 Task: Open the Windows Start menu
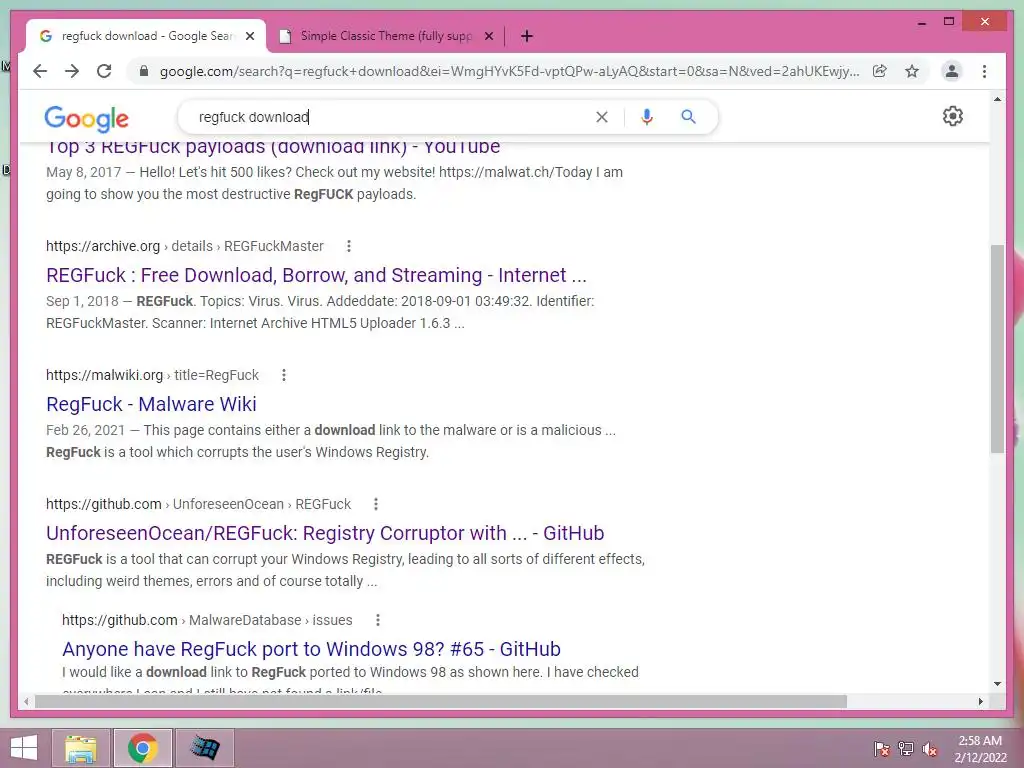click(x=24, y=748)
